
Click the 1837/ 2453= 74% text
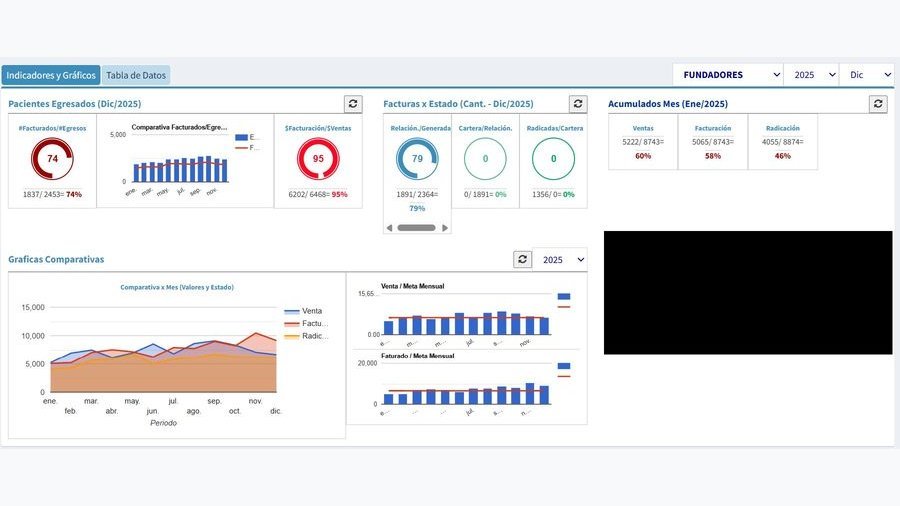(52, 194)
